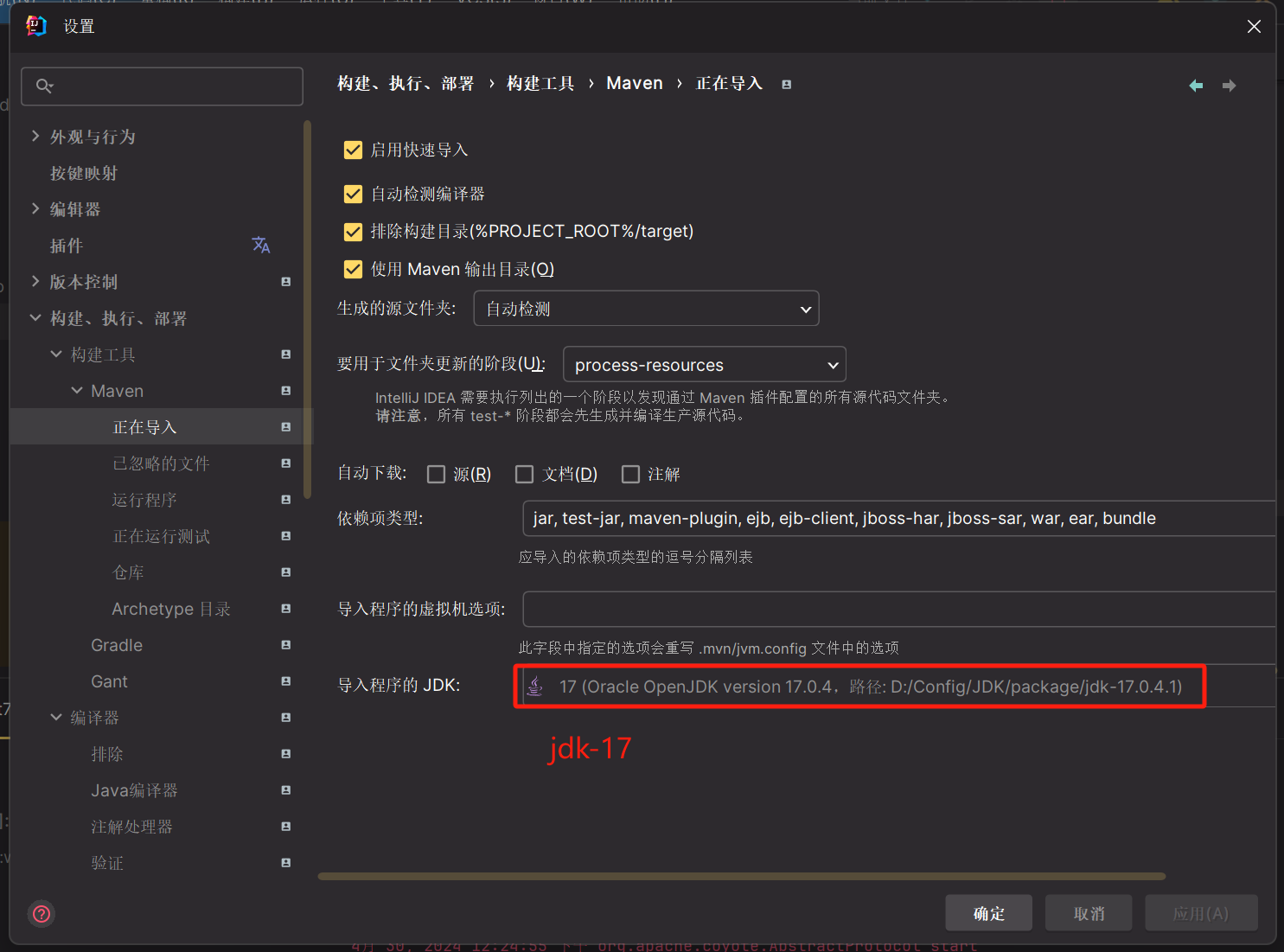The height and width of the screenshot is (952, 1284).
Task: Click the project-level icon beside Gradle
Action: [x=286, y=645]
